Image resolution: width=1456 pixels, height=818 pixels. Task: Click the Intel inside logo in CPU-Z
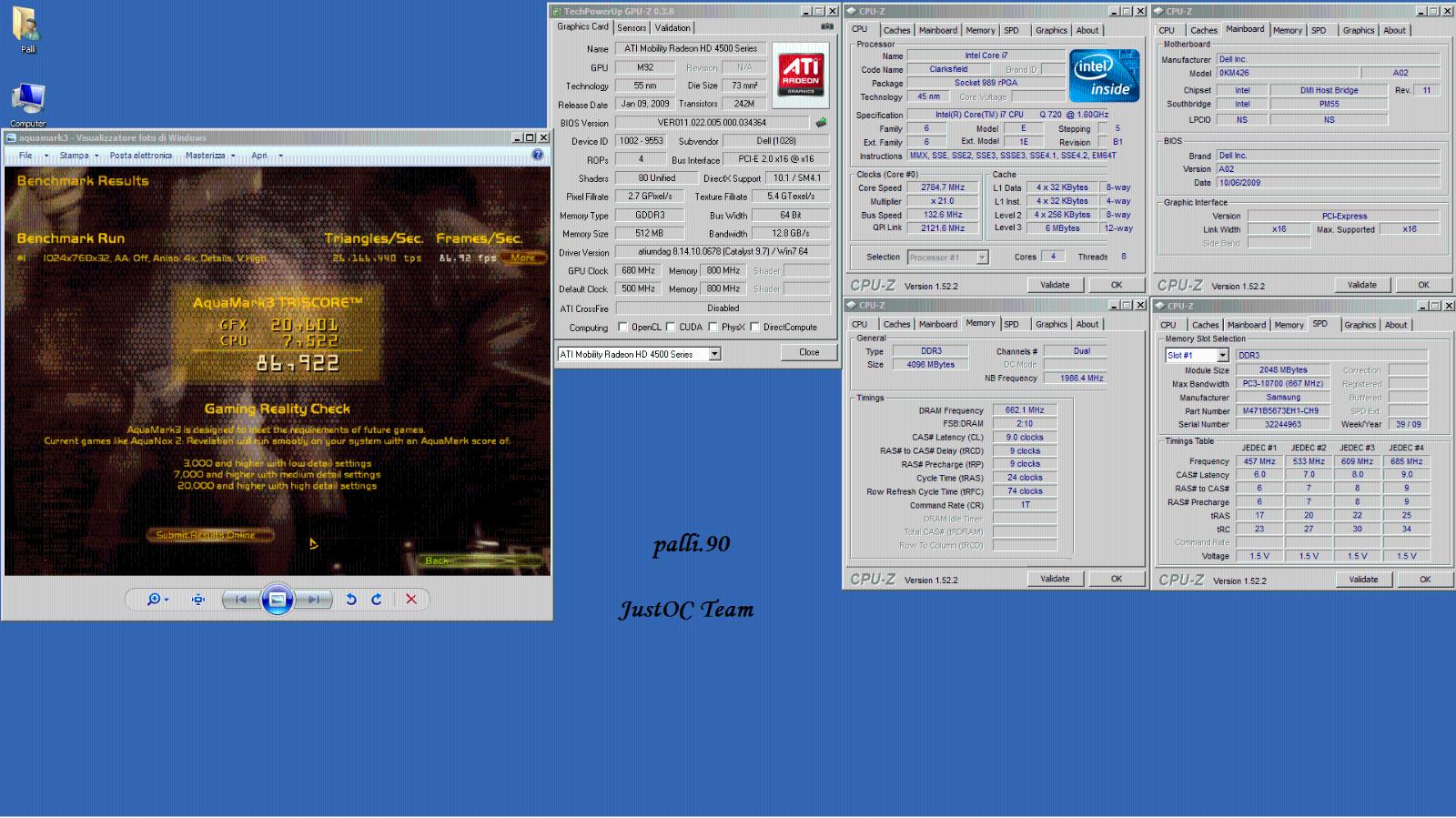click(1104, 76)
